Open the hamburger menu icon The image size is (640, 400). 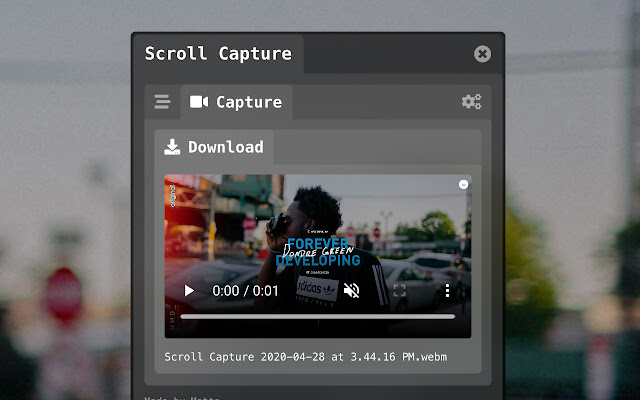coord(162,102)
